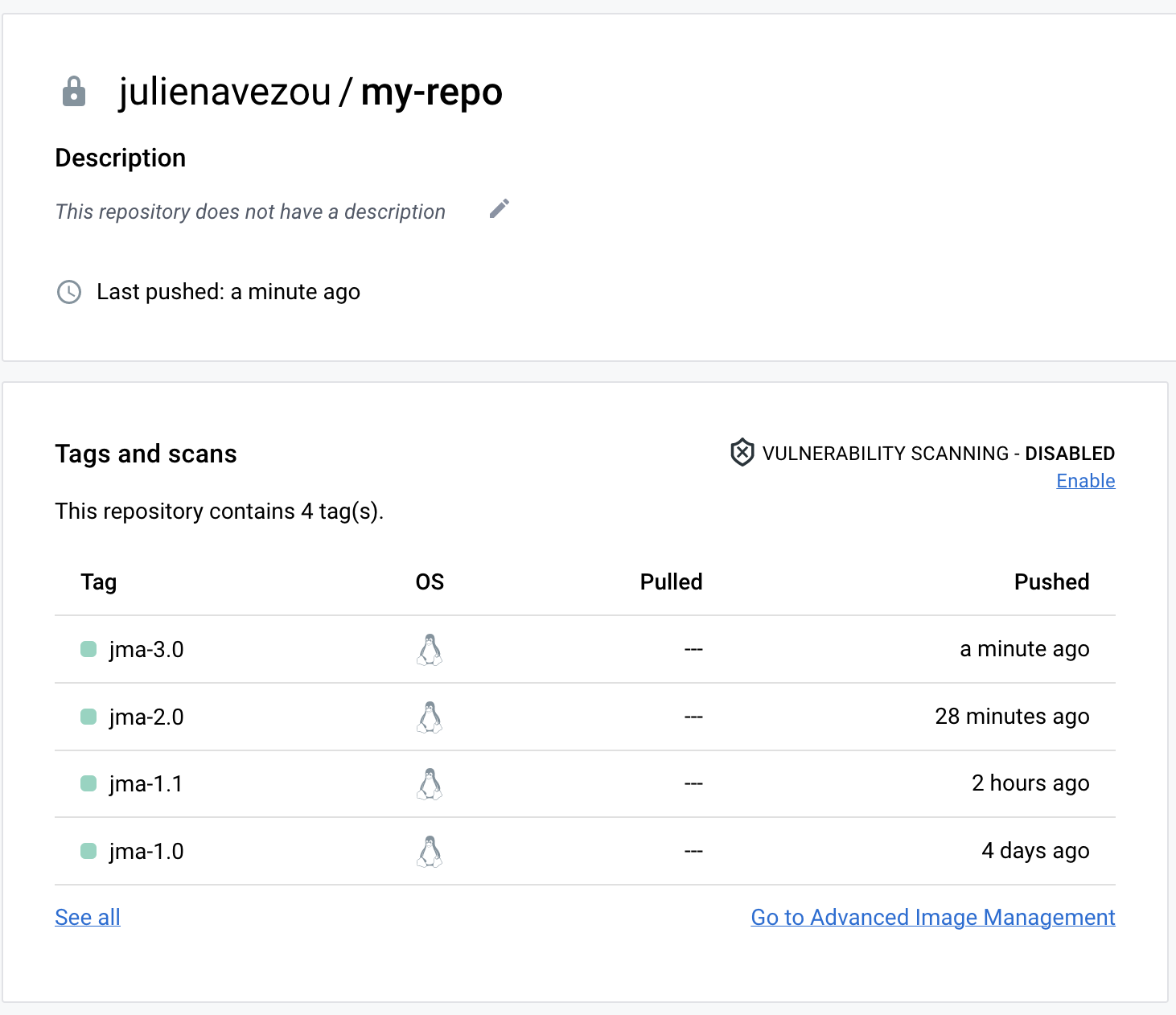
Task: Toggle the green status dot for jma-3.0
Action: [88, 649]
